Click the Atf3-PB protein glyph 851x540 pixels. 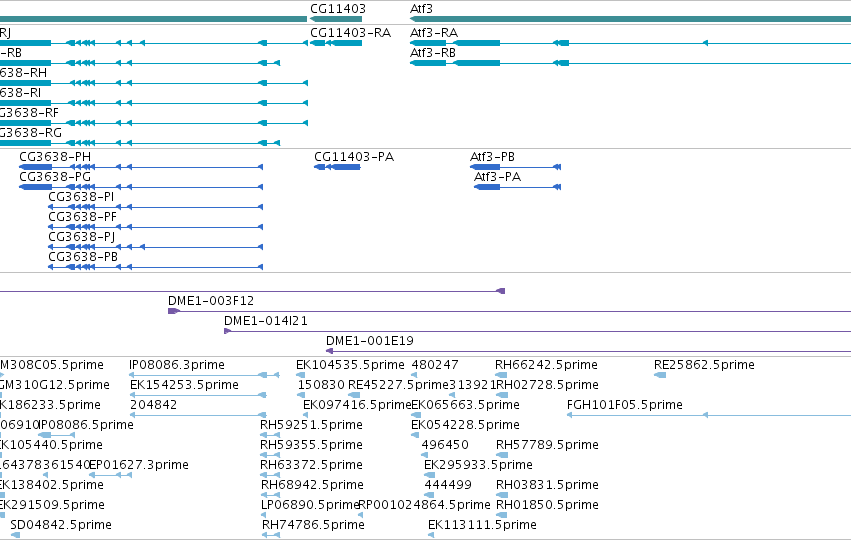tap(515, 167)
